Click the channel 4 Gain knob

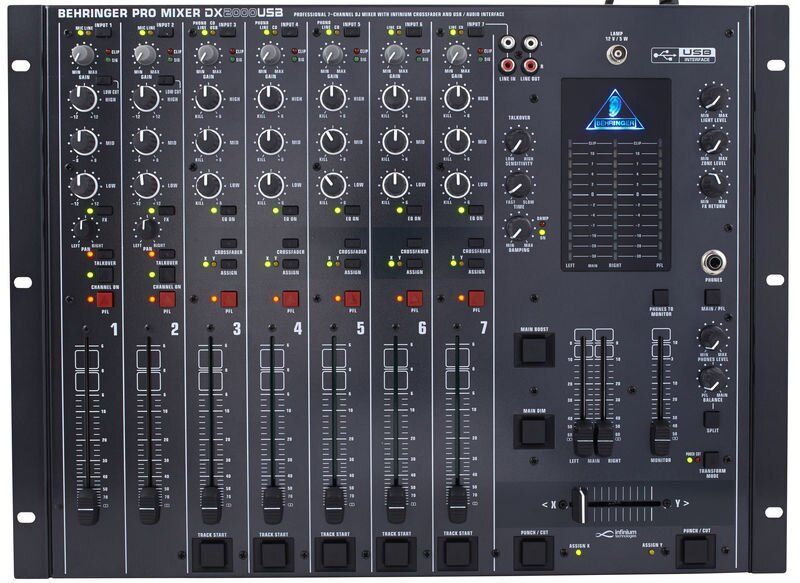tap(270, 55)
